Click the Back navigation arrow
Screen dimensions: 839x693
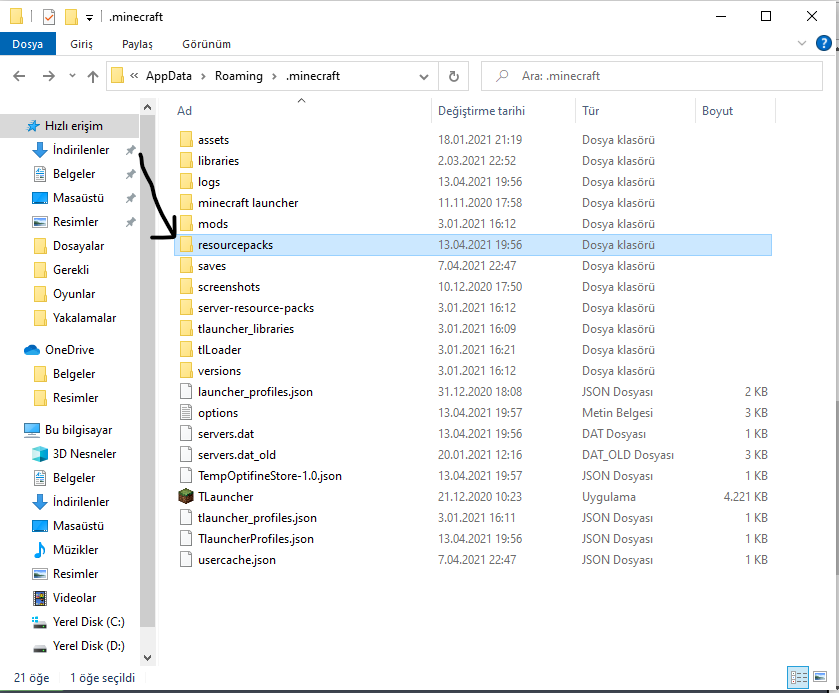[x=19, y=76]
